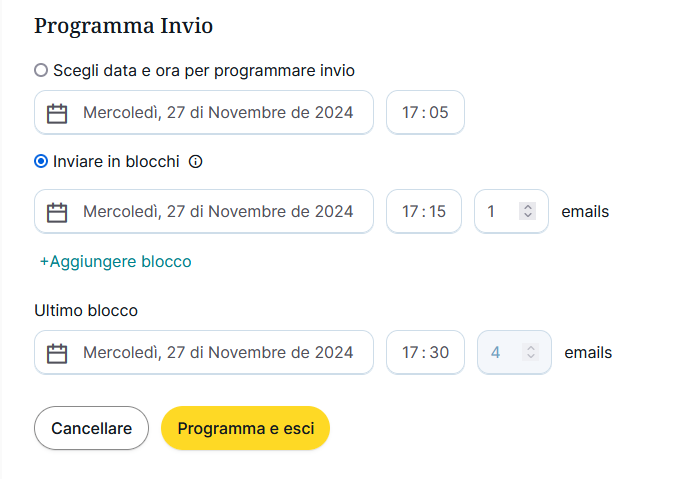Select minutes '30' in Ultimo blocco time

coord(439,353)
